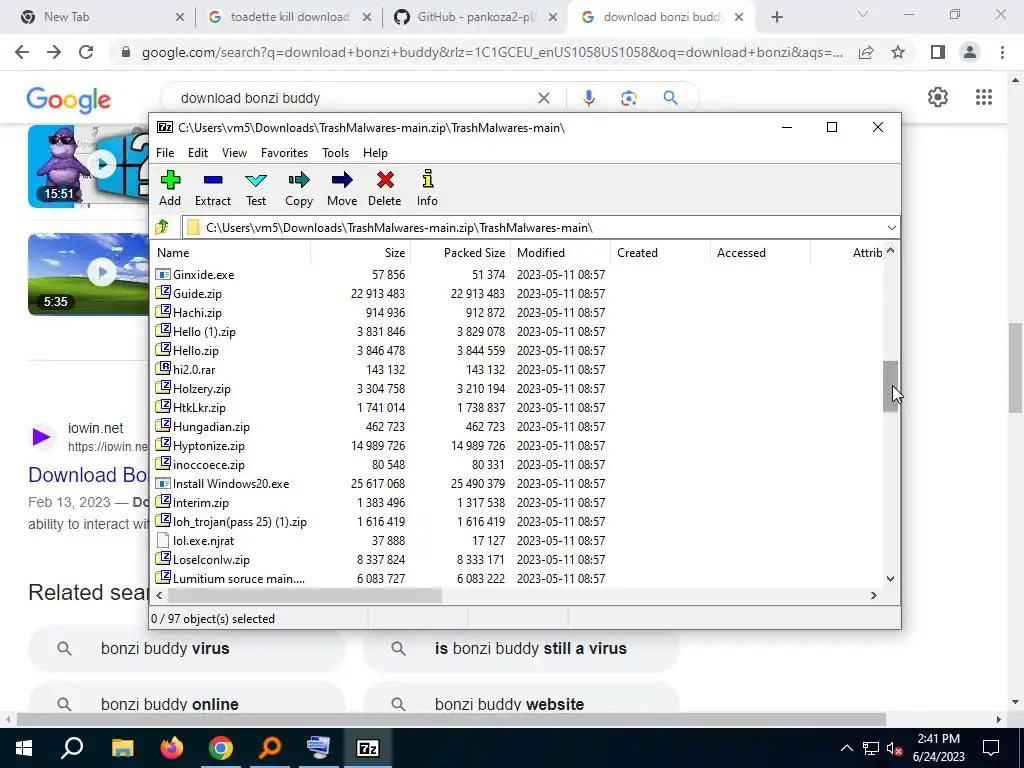This screenshot has width=1024, height=768.
Task: Open the Tools menu in 7-Zip
Action: click(x=335, y=153)
